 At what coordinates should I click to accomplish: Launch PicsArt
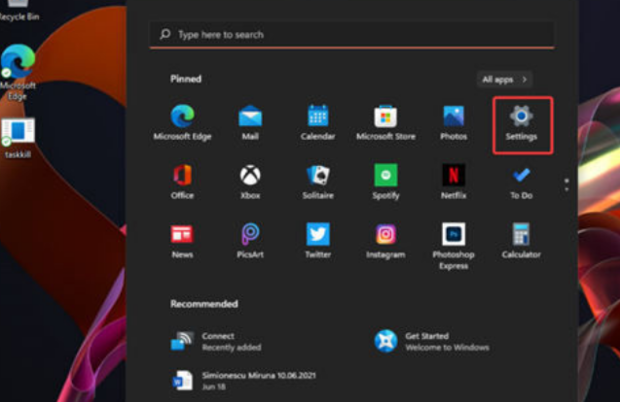tap(250, 241)
